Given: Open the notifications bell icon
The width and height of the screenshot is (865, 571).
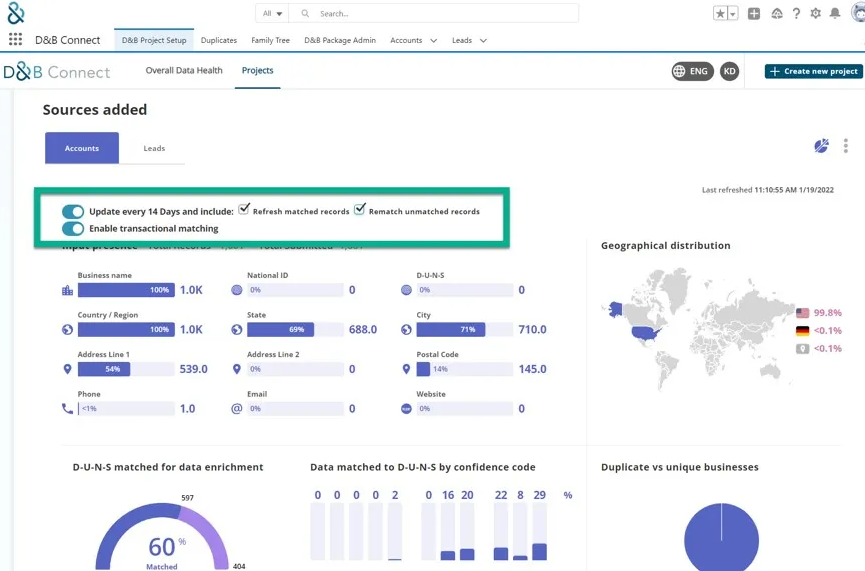Looking at the screenshot, I should coord(835,13).
